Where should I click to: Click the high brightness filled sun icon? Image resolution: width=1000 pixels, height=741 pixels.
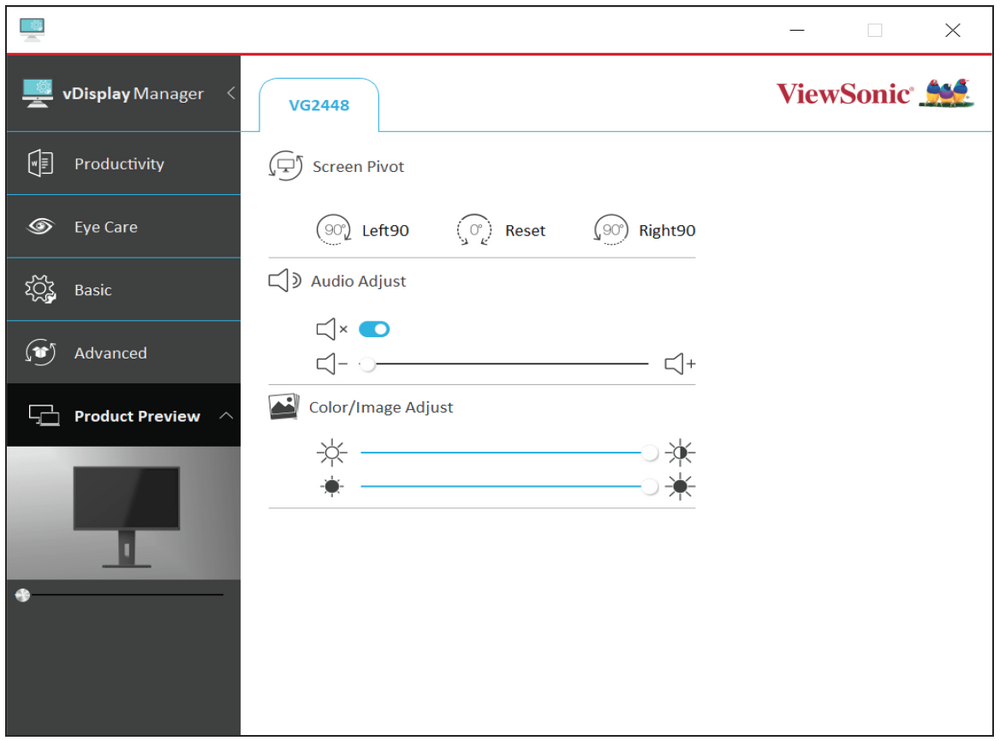(x=680, y=487)
